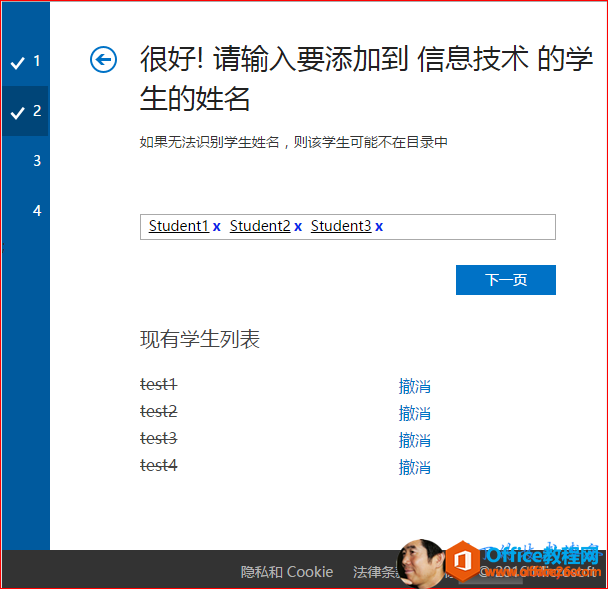Select the Student3 name tag
Viewport: 608px width, 589px height.
pos(341,226)
